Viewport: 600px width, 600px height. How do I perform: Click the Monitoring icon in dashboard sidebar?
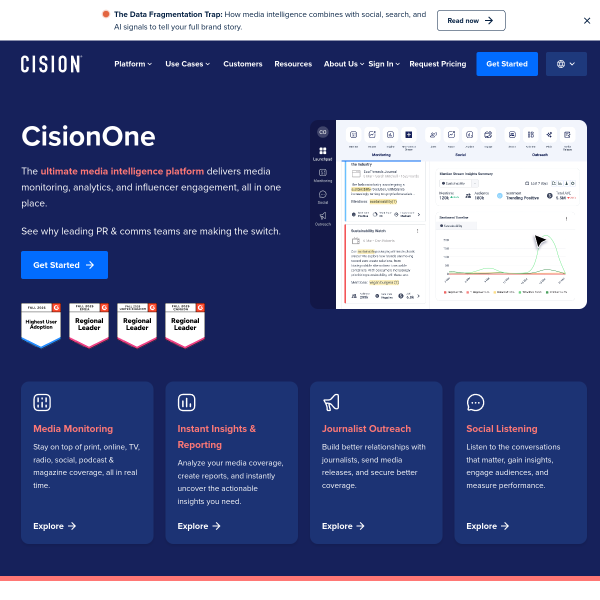(x=323, y=175)
